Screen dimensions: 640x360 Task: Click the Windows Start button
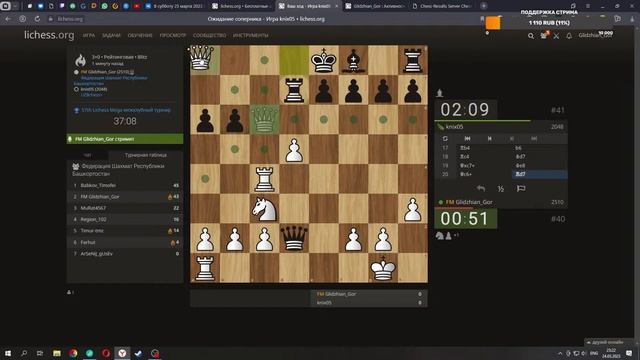(x=8, y=353)
